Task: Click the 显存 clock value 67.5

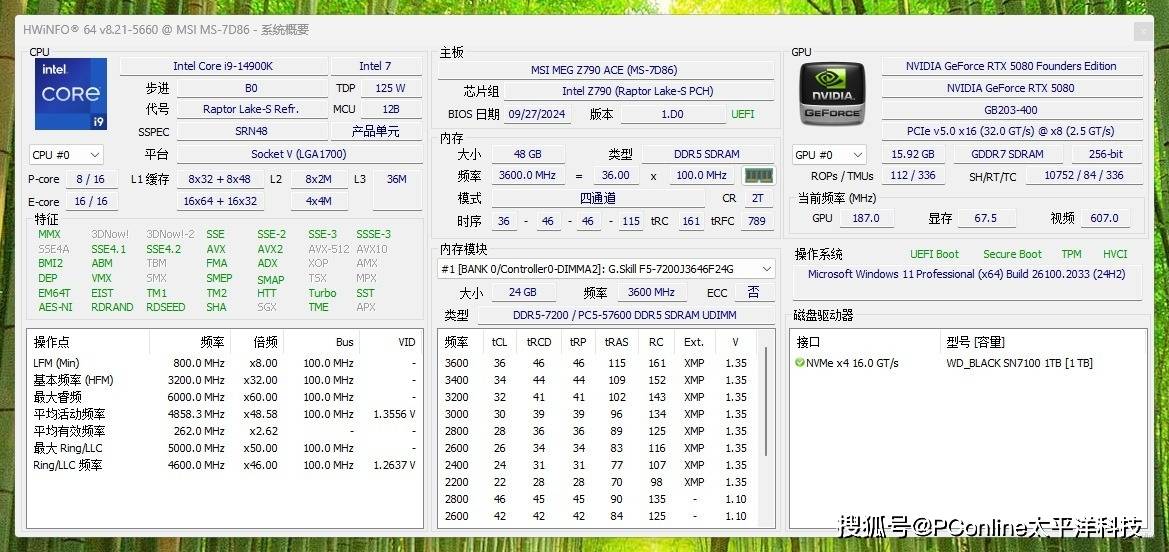Action: click(986, 219)
